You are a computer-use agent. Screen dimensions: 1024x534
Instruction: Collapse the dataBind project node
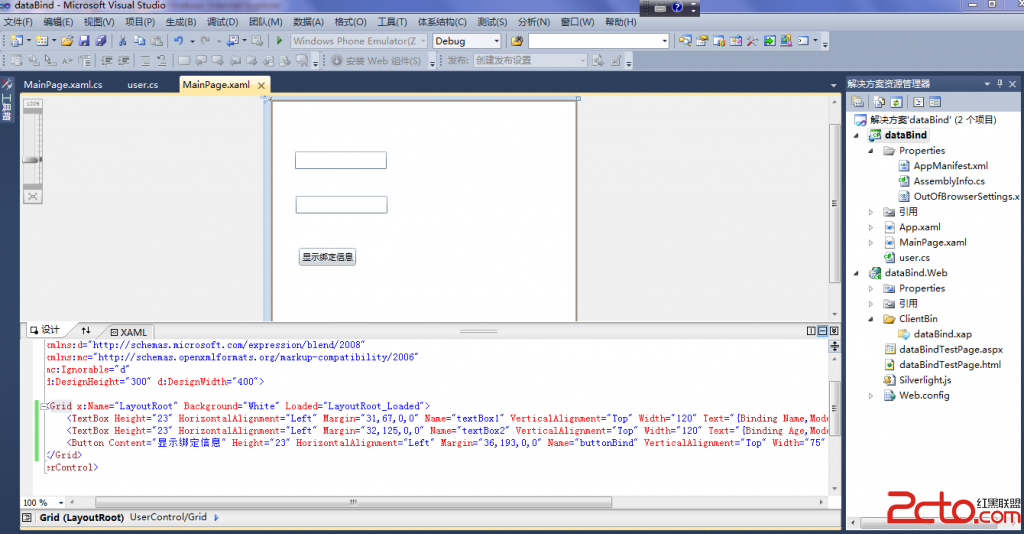click(x=856, y=135)
